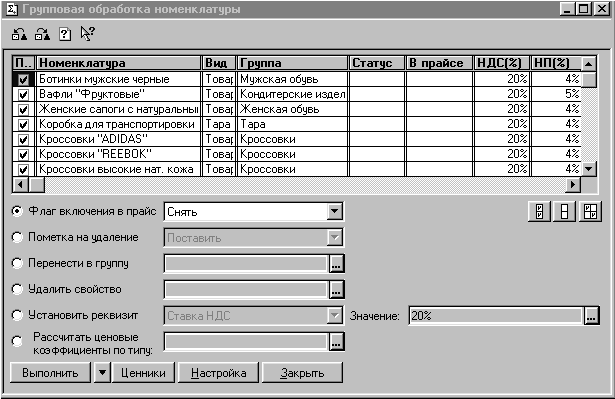Open the help document icon
615x399 pixels.
tap(65, 34)
